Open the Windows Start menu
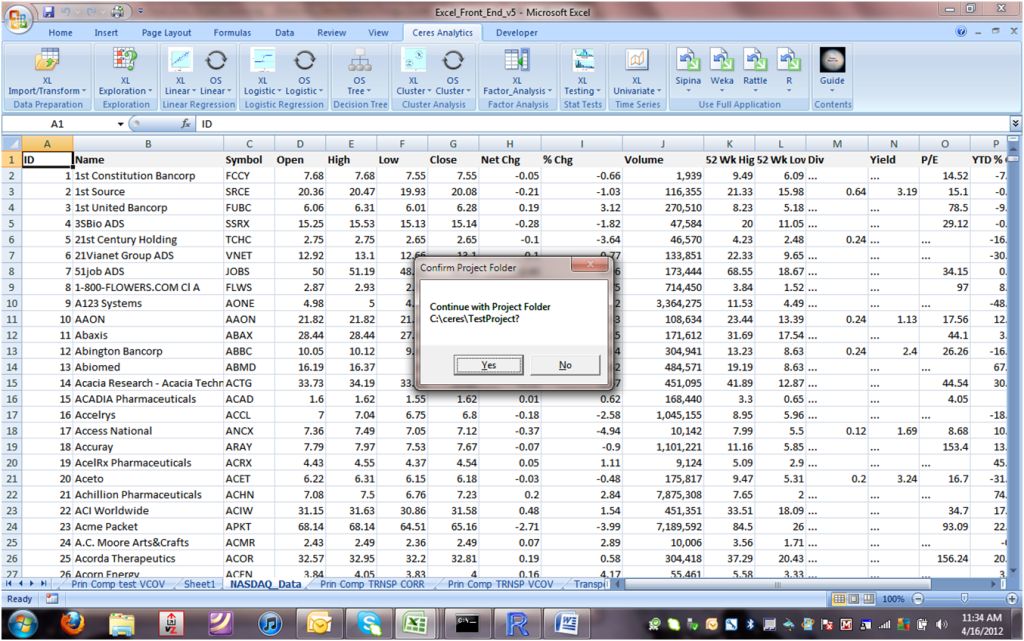This screenshot has width=1024, height=641. [x=22, y=623]
